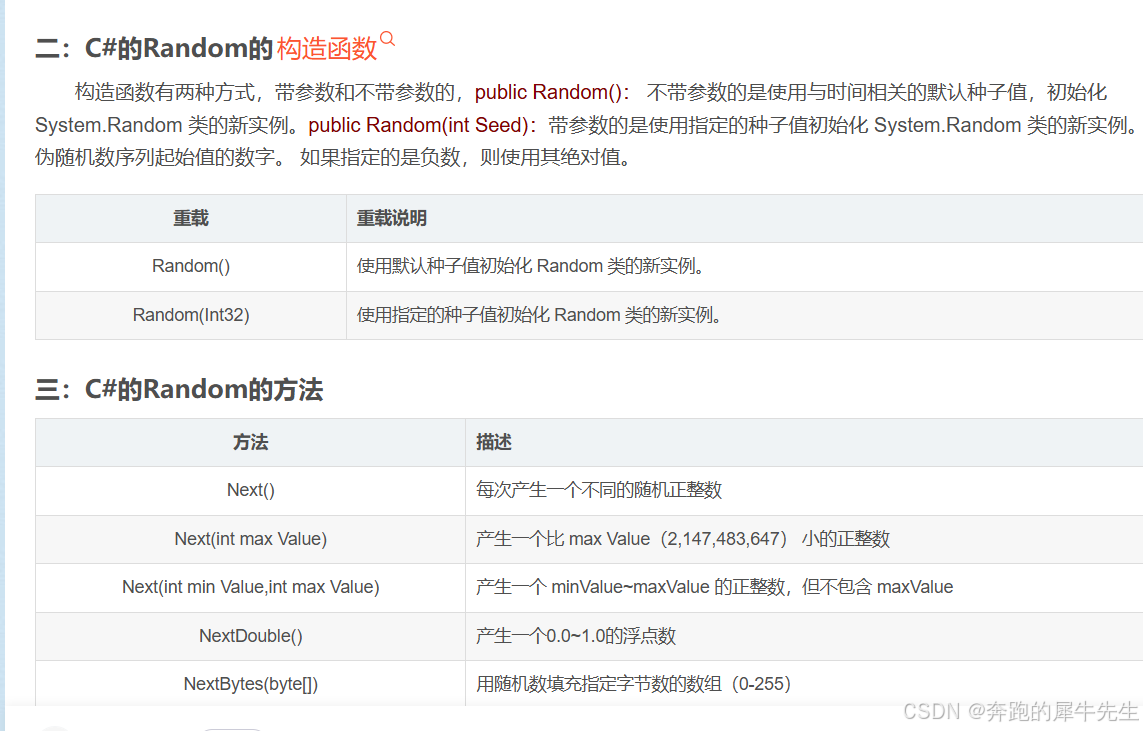This screenshot has height=731, width=1143.
Task: Click the description 产生一个0.0~1.0的浮点数
Action: click(576, 636)
